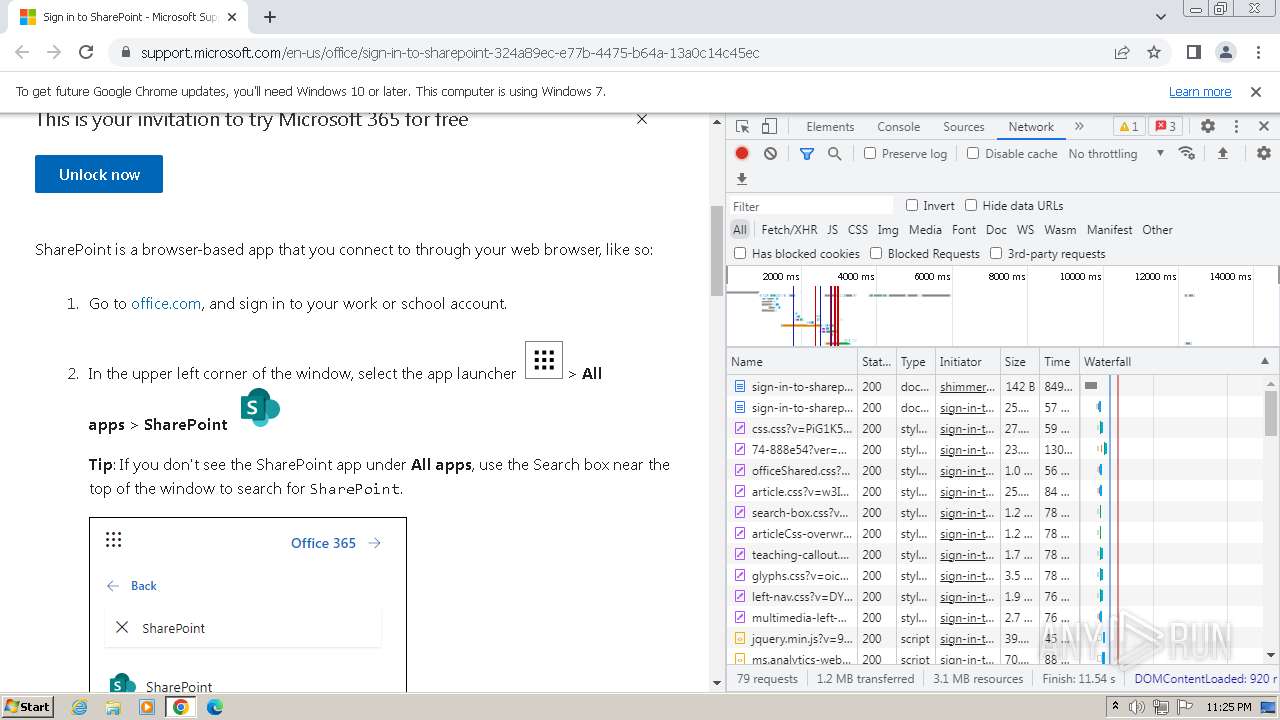Select glyphs.css request row
Image resolution: width=1280 pixels, height=720 pixels.
pos(996,575)
